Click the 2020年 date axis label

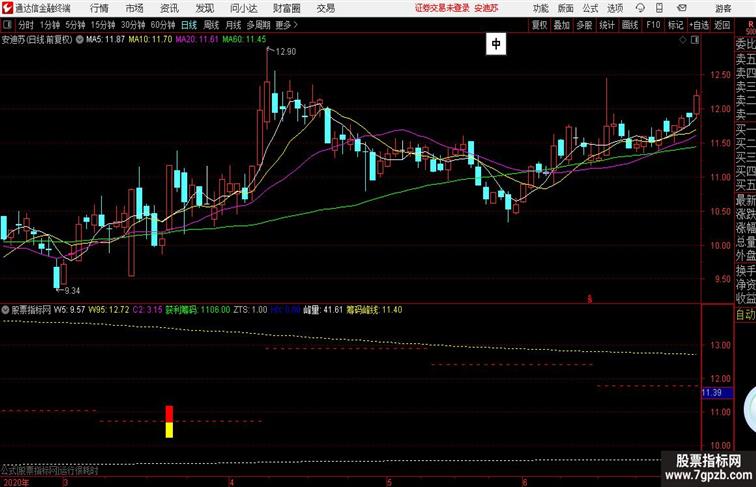click(x=15, y=482)
